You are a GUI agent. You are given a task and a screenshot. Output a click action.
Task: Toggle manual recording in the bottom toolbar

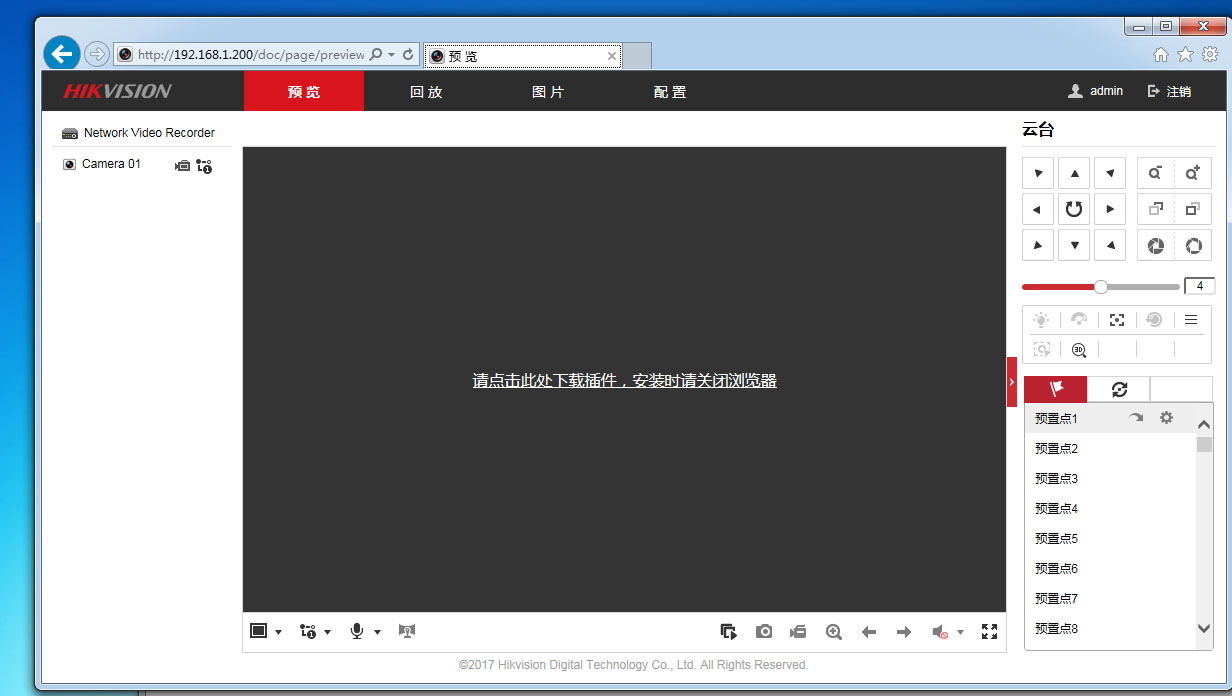pyautogui.click(x=798, y=631)
